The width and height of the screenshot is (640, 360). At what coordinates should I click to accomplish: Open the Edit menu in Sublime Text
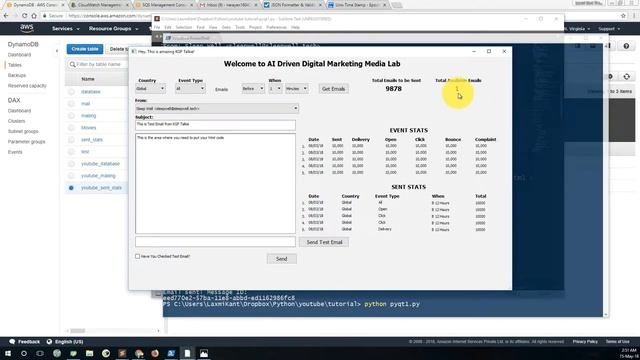point(168,27)
